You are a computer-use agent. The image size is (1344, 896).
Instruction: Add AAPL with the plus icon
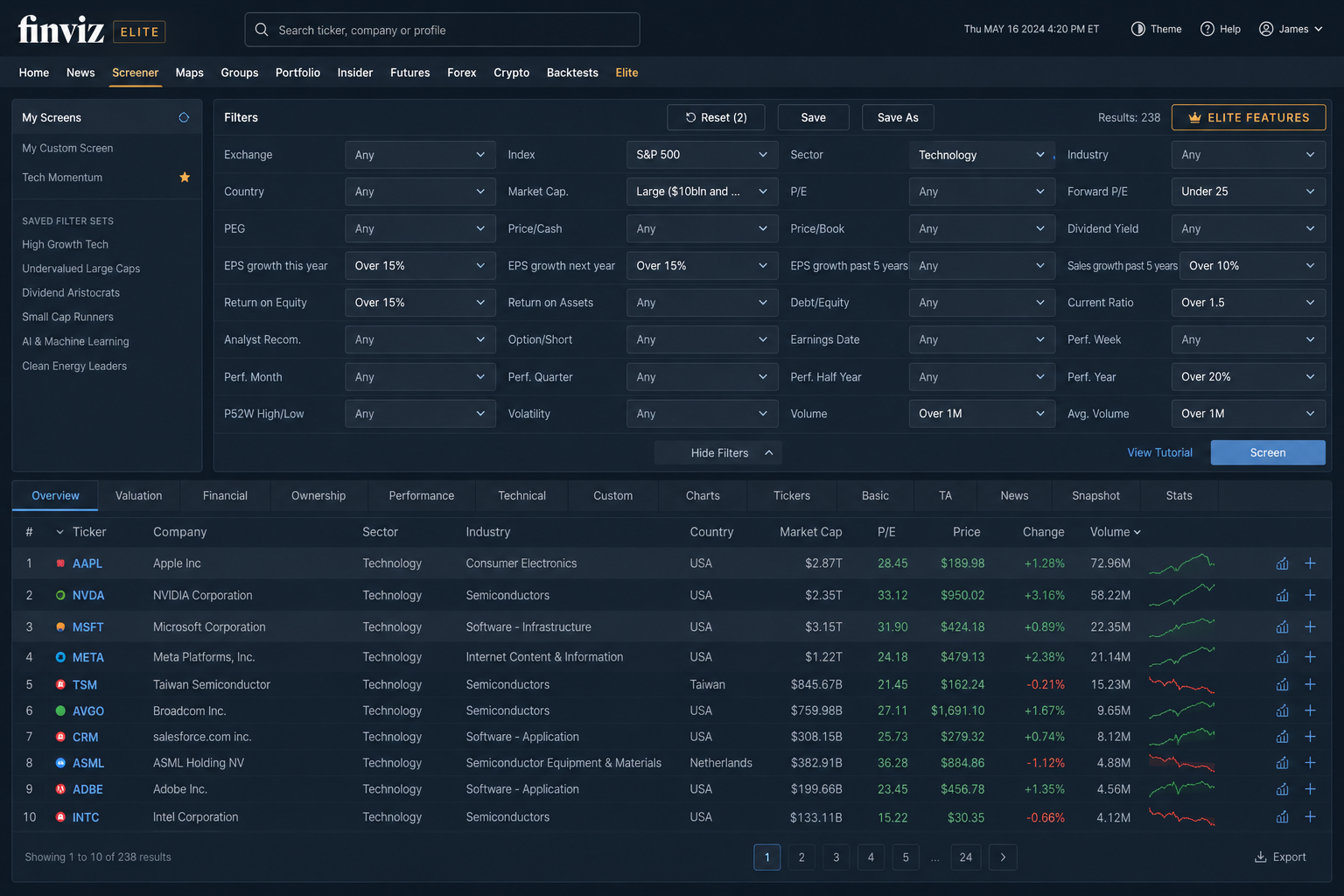(1310, 563)
